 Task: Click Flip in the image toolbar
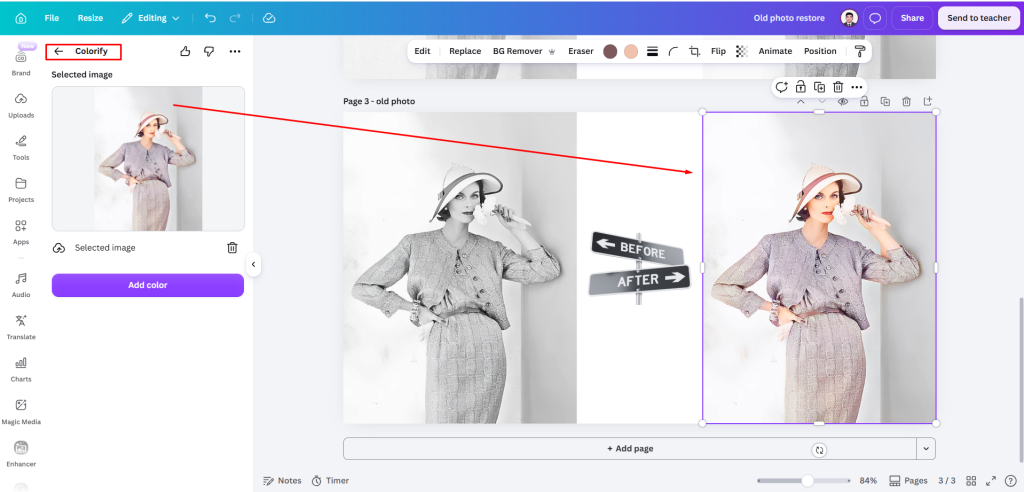[718, 51]
